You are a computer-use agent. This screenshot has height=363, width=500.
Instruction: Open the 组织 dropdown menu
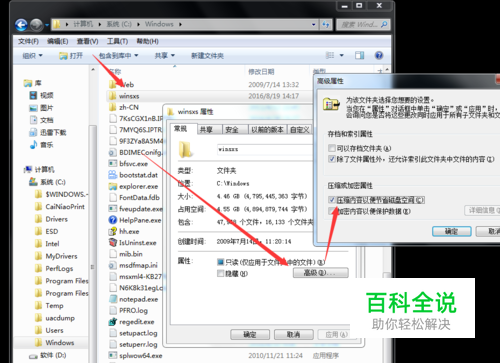coord(32,55)
